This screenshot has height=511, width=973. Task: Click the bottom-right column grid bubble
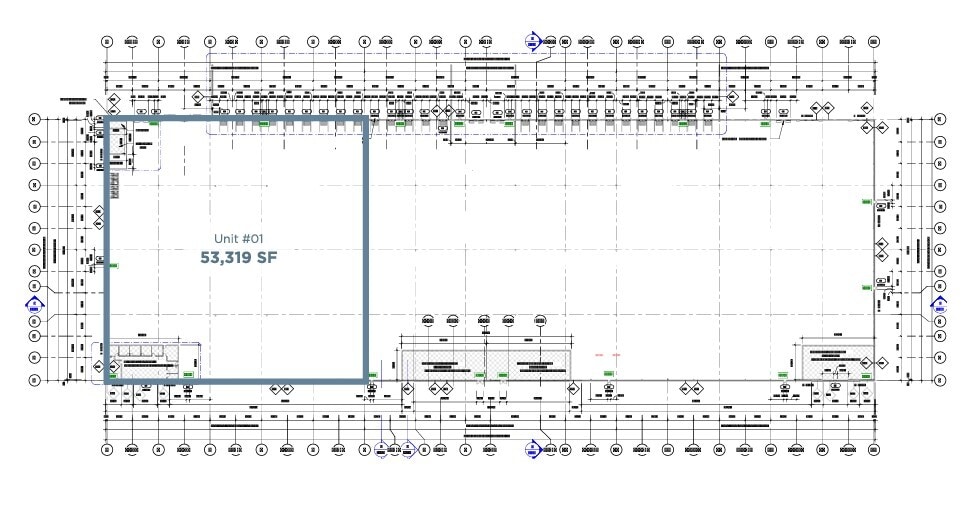(x=872, y=450)
